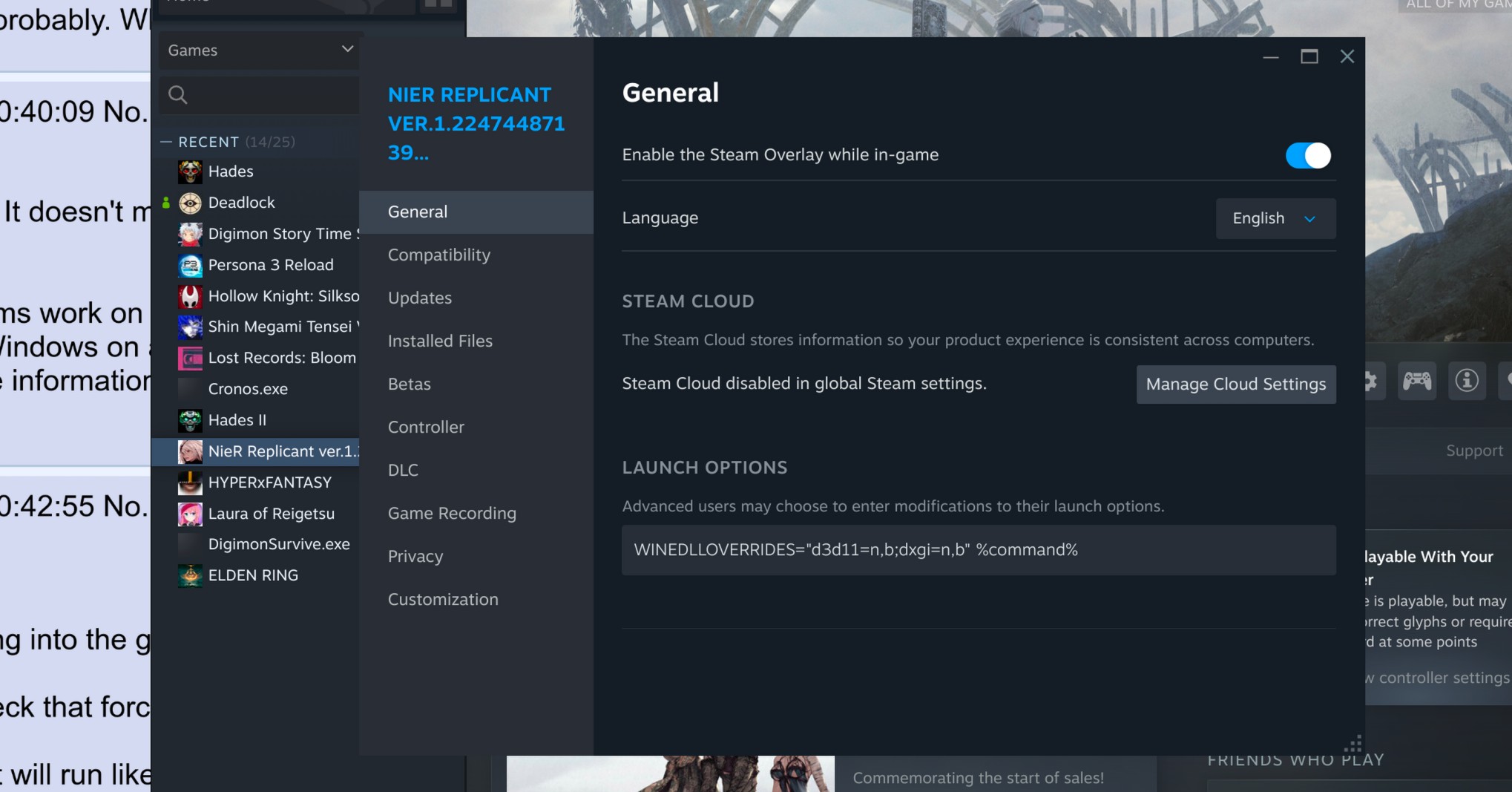This screenshot has height=792, width=1512.
Task: Select DigimonSurvive.exe in the library list
Action: pos(255,544)
